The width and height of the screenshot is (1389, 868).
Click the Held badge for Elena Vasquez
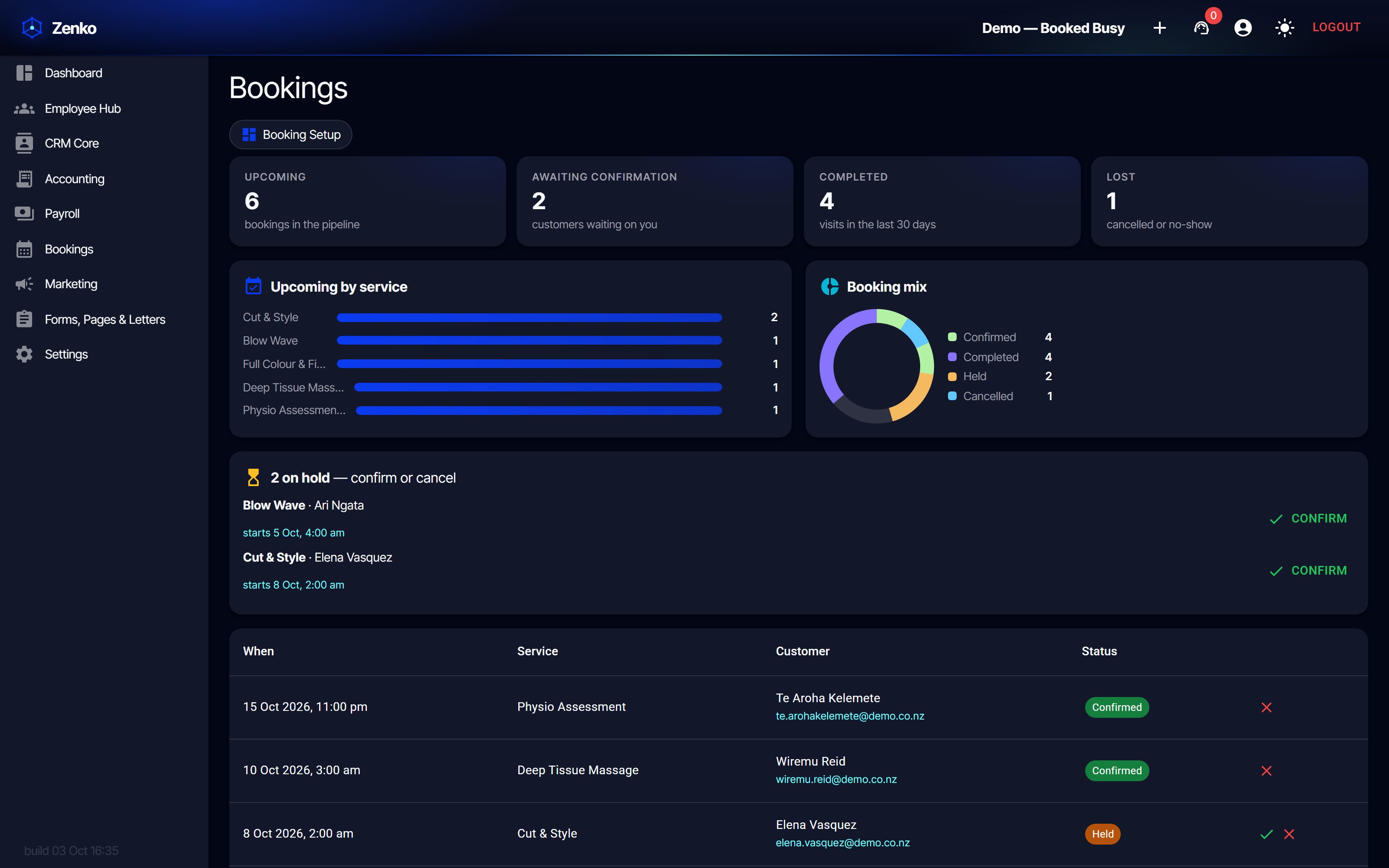point(1103,834)
